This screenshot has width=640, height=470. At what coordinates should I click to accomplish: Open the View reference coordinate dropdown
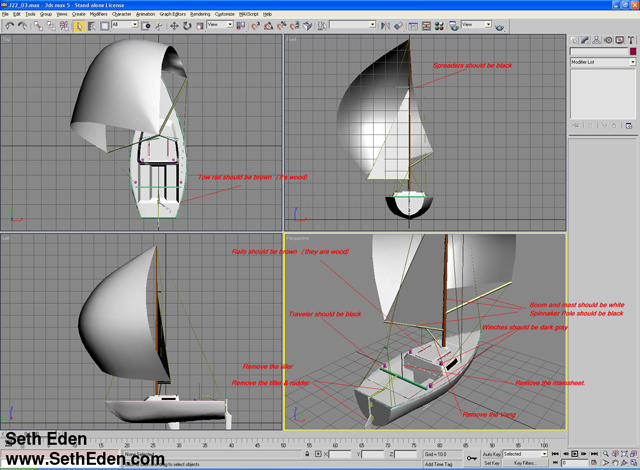click(x=219, y=25)
